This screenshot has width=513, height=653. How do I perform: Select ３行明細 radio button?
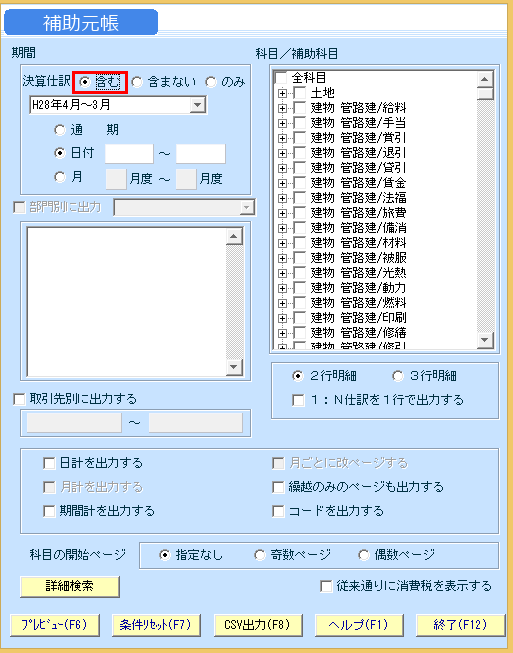tap(398, 376)
